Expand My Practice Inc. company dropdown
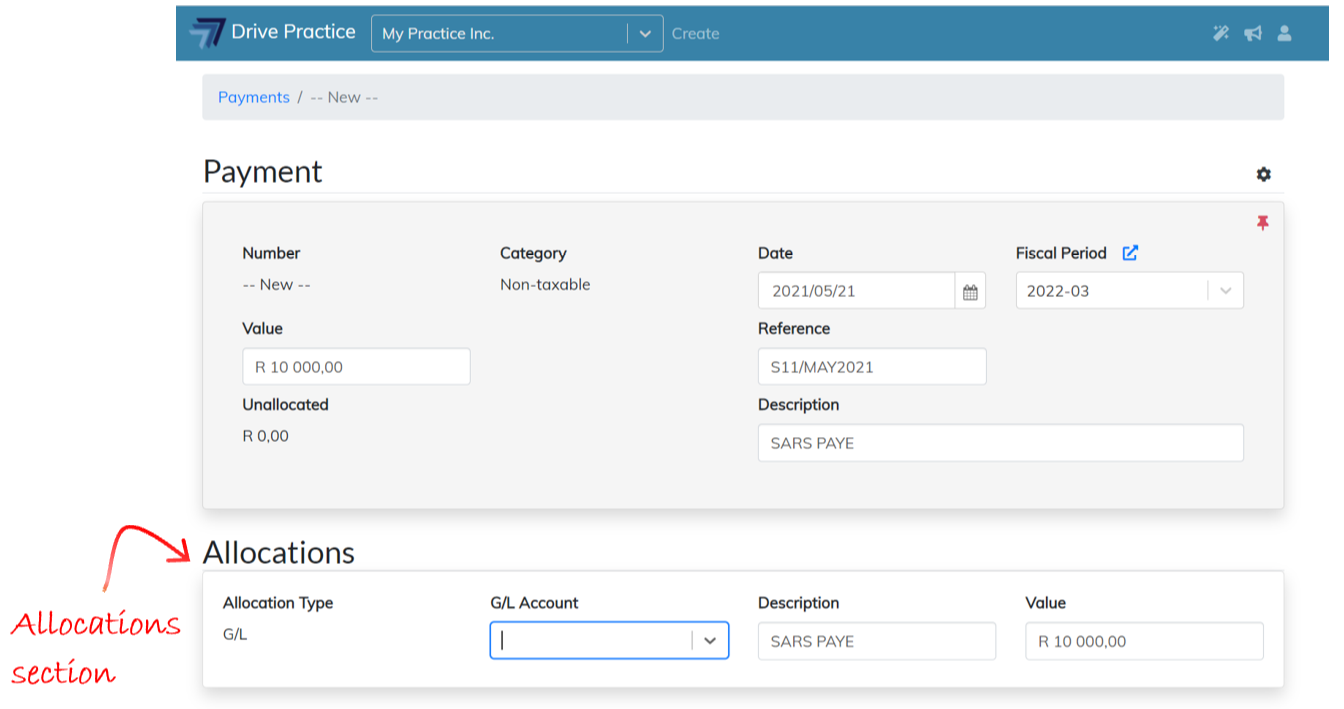Viewport: 1344px width, 709px height. 646,33
